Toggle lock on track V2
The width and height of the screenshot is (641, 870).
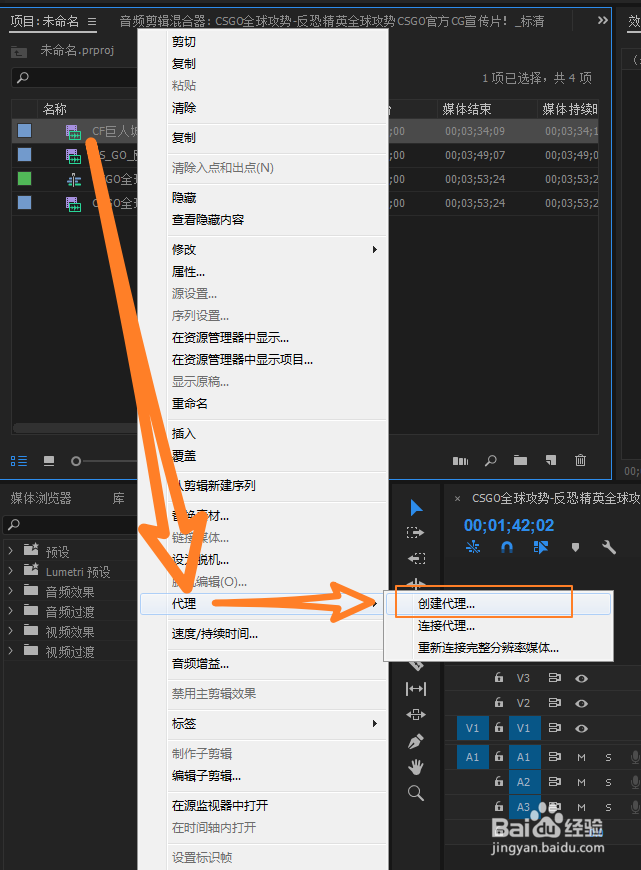click(x=498, y=702)
